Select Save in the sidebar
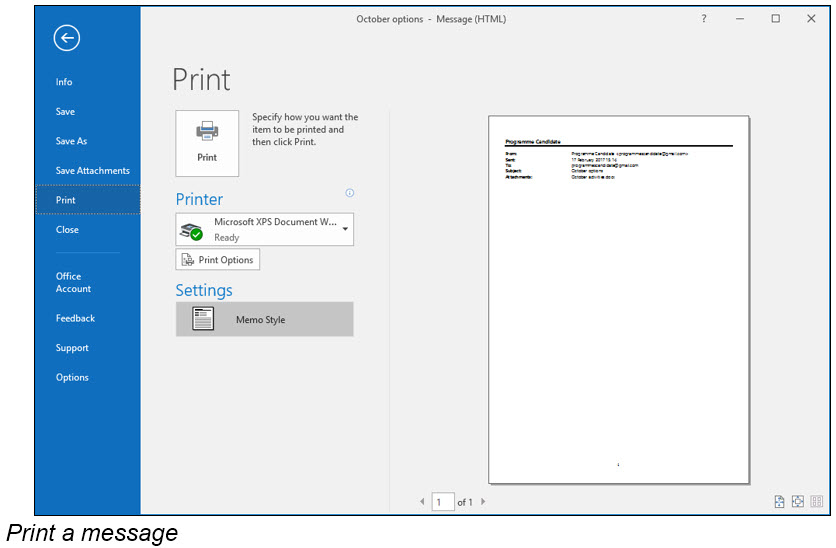This screenshot has height=548, width=836. (x=65, y=111)
